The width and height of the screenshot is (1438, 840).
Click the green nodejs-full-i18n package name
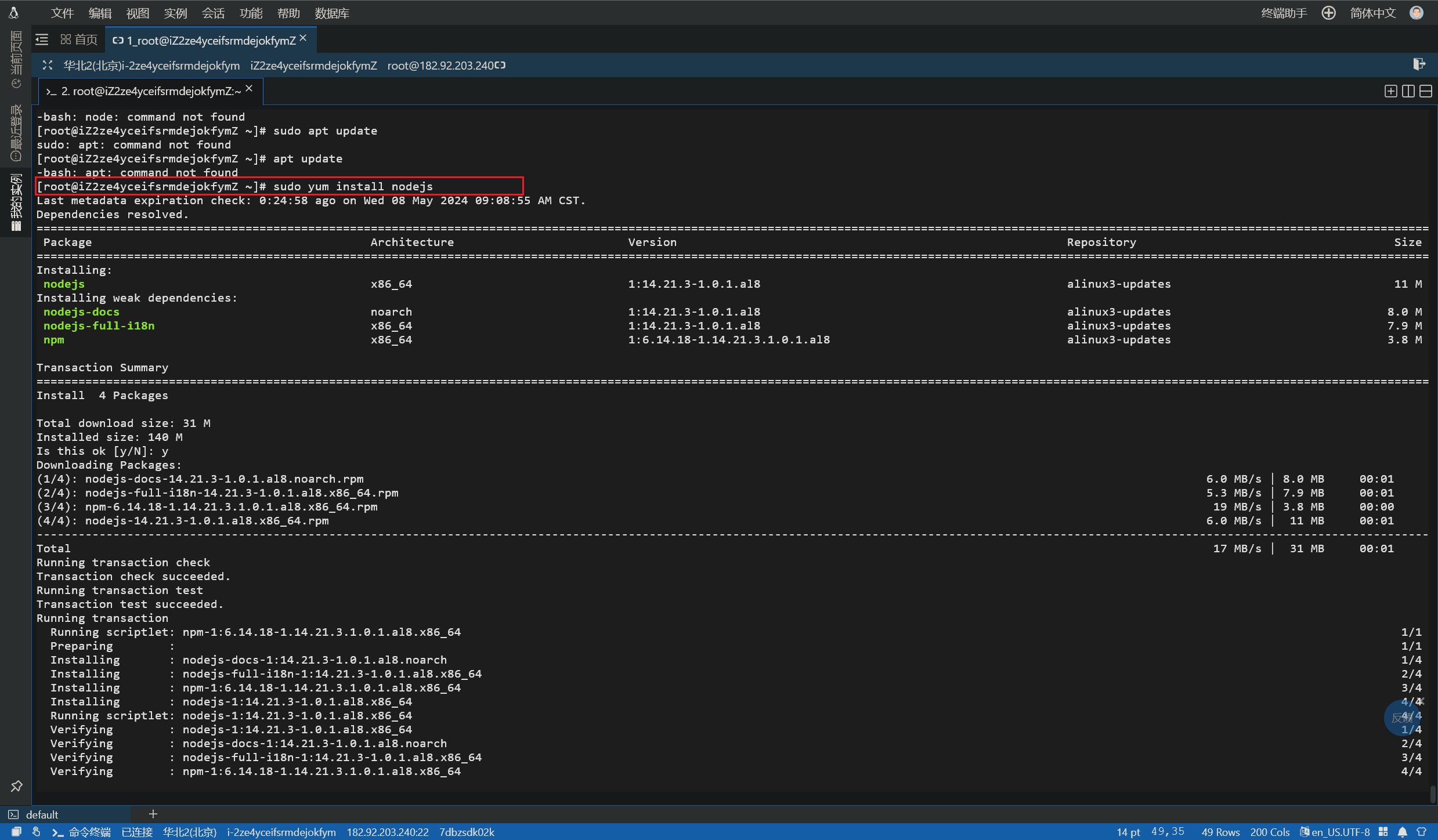[x=99, y=325]
